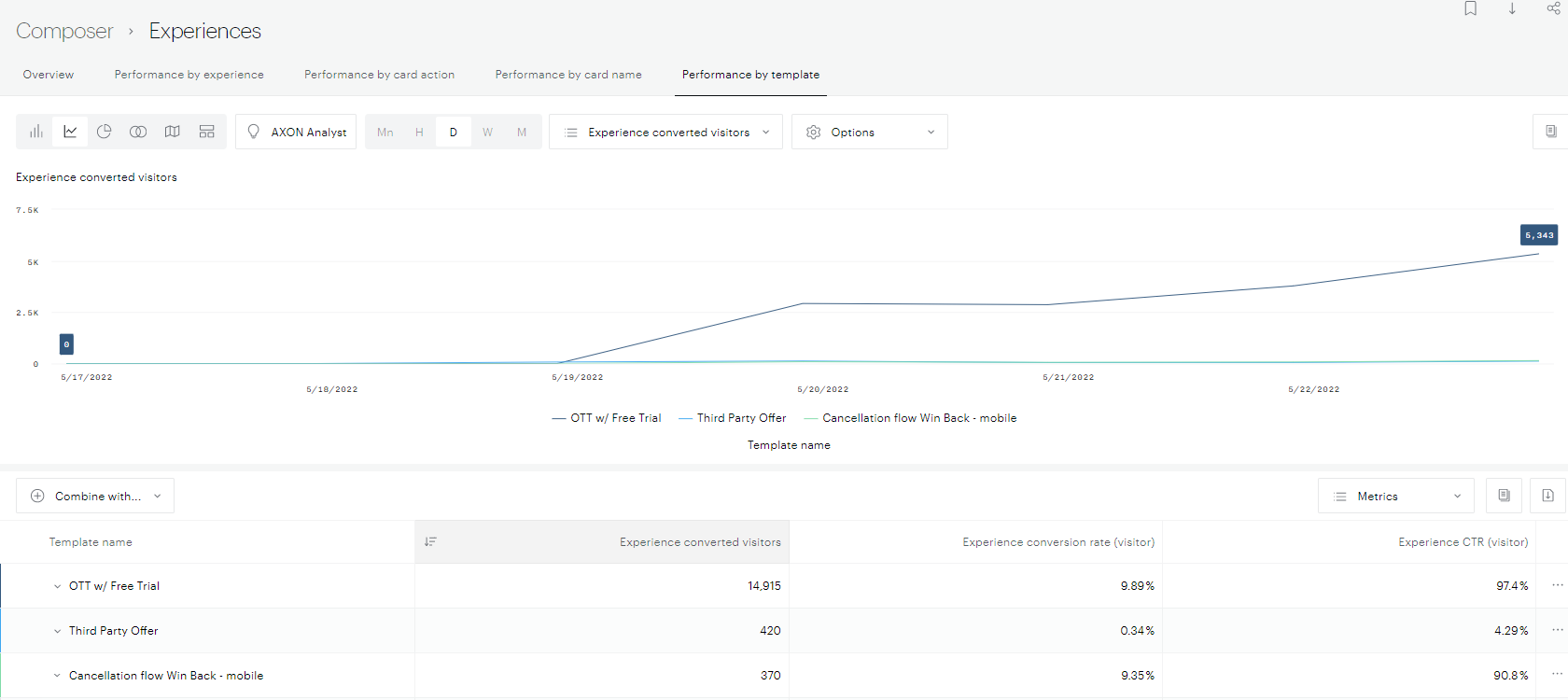Click the table export download icon

(x=1547, y=496)
